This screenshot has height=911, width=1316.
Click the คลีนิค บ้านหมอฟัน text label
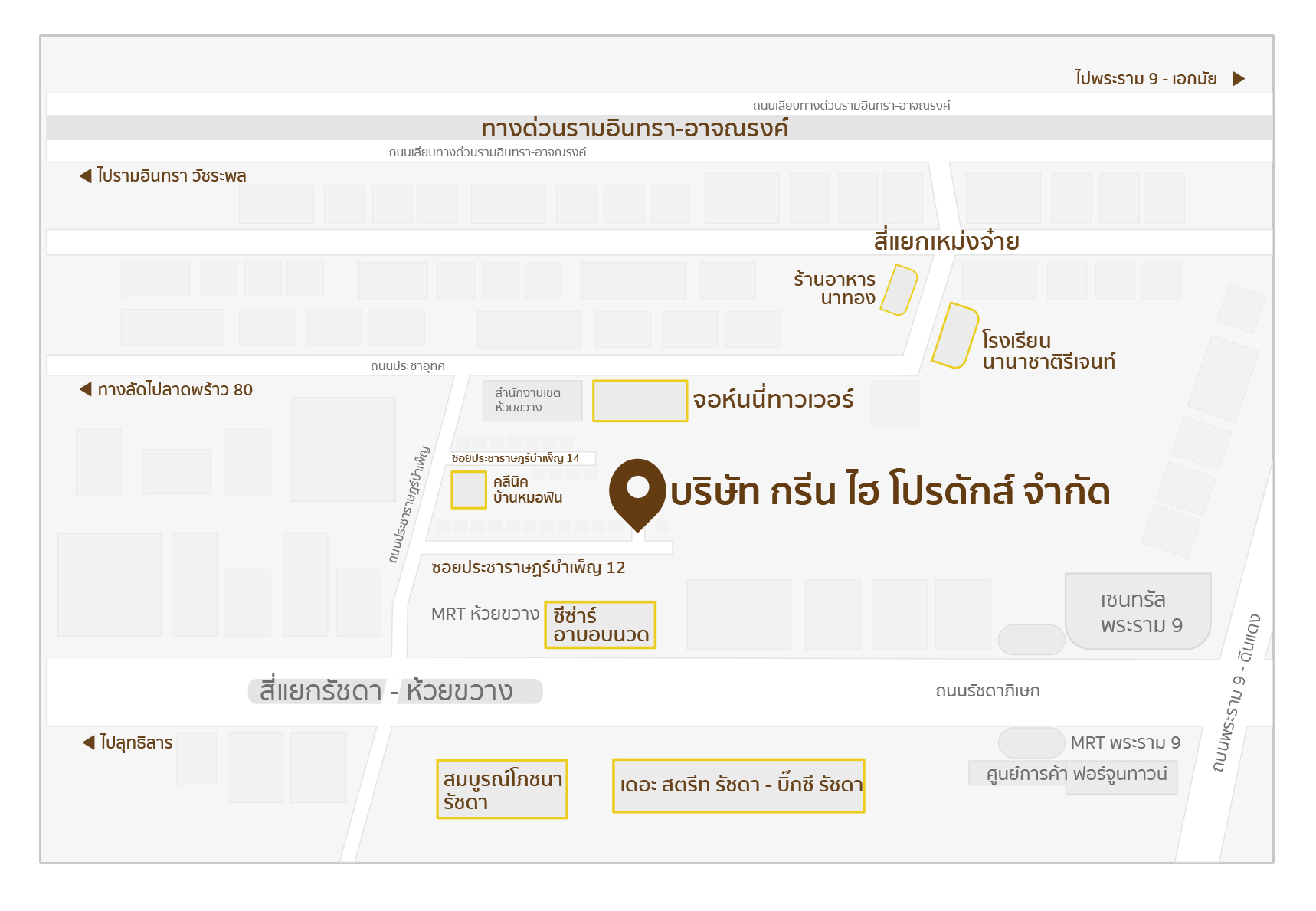(528, 490)
